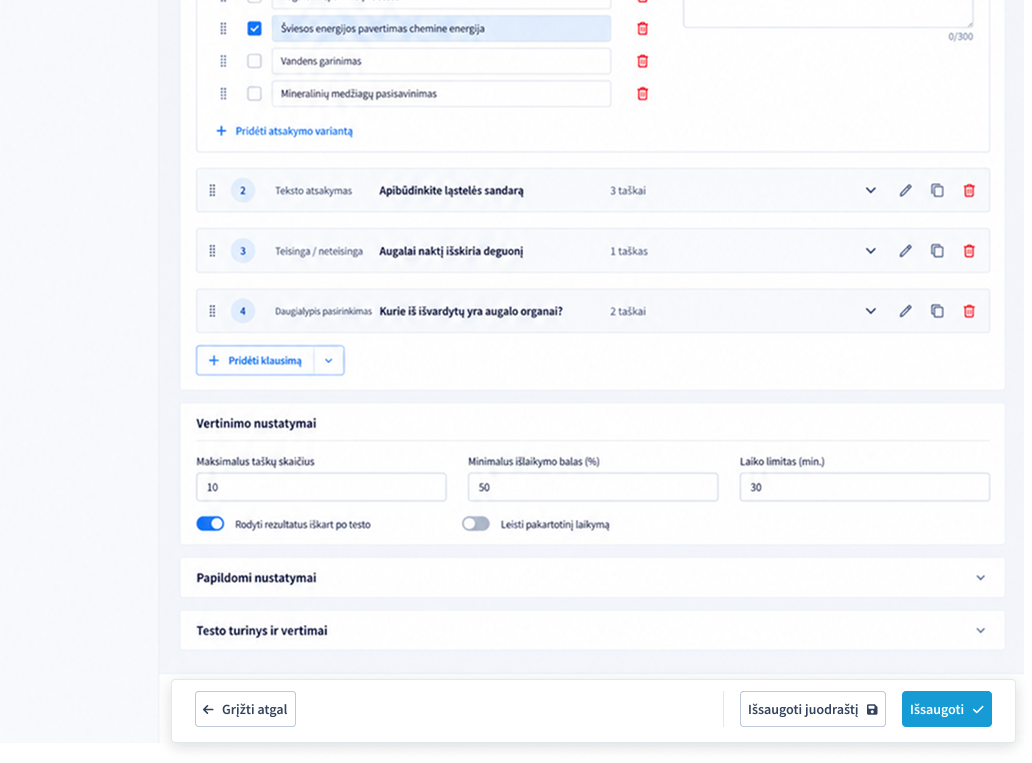Screen dimensions: 1032x763
Task: Go back with the 'Grįžti atgal' button
Action: (245, 709)
